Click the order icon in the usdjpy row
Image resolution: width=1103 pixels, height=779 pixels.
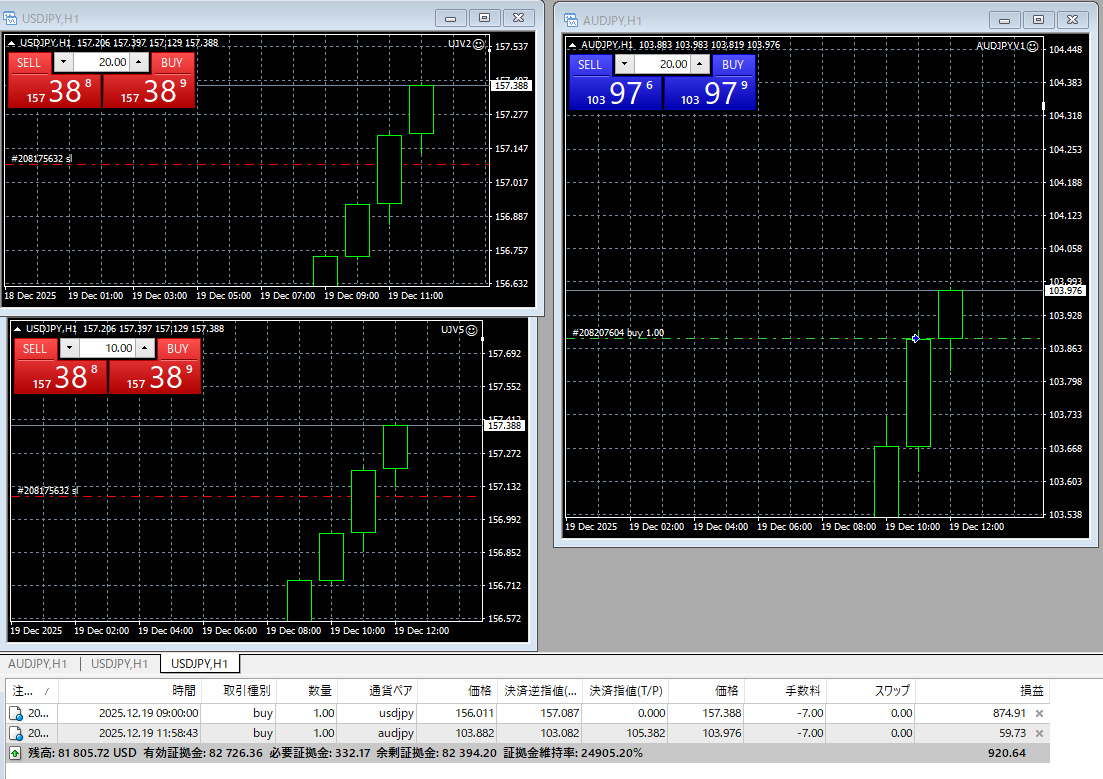click(16, 713)
